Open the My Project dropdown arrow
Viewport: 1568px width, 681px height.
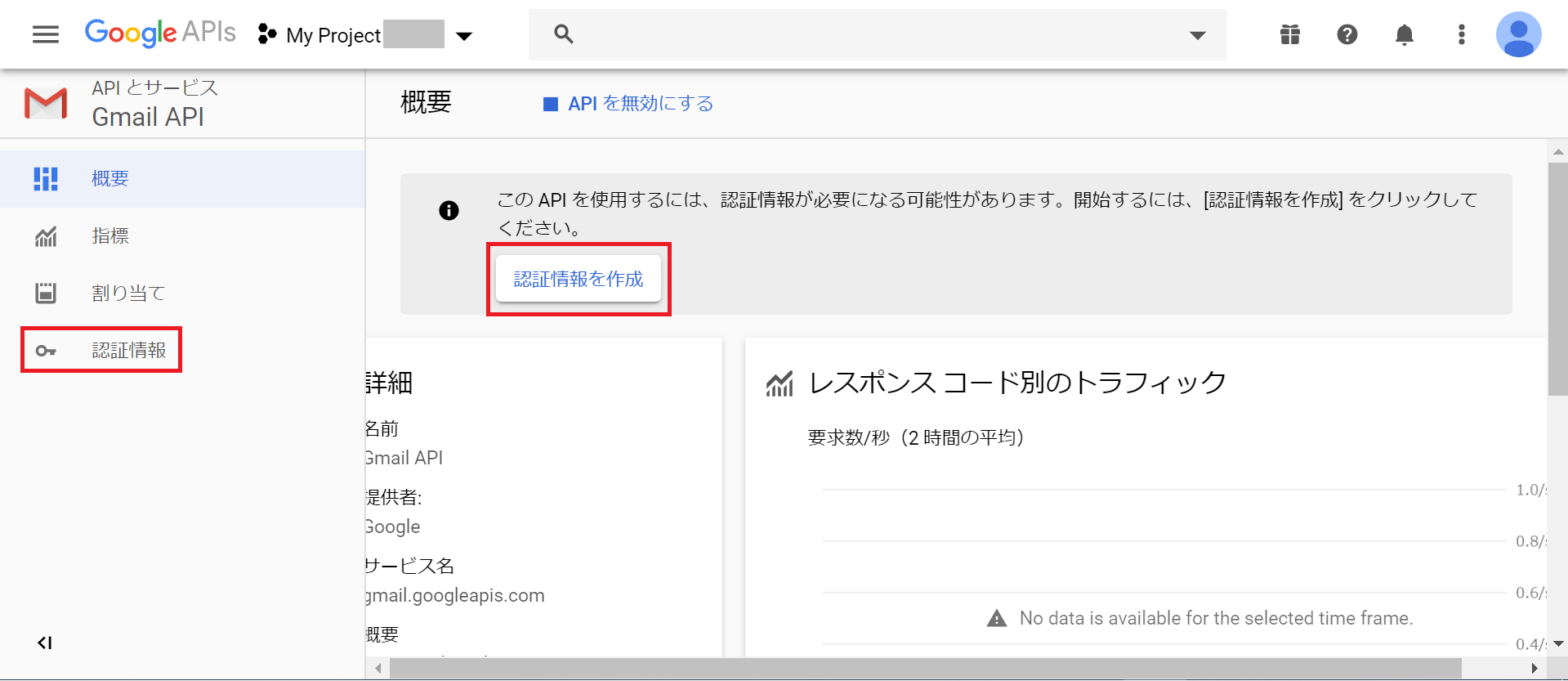(464, 36)
